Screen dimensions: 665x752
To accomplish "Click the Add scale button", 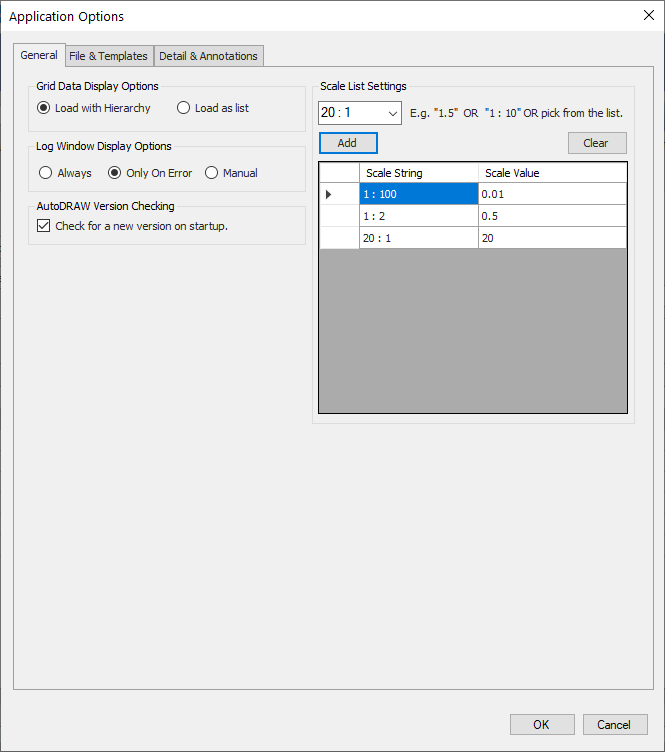I will point(348,143).
